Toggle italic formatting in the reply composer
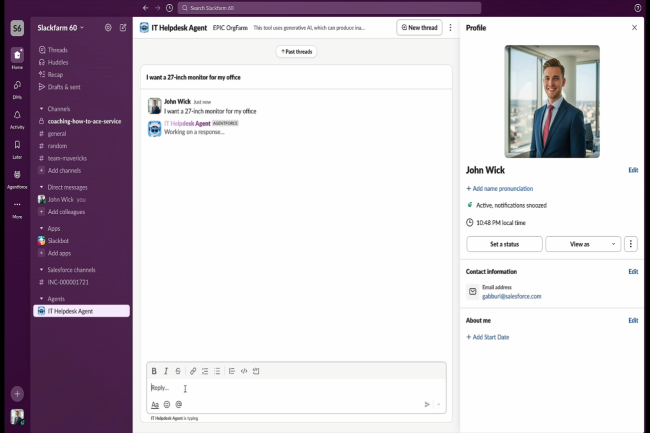The height and width of the screenshot is (433, 650). [166, 371]
